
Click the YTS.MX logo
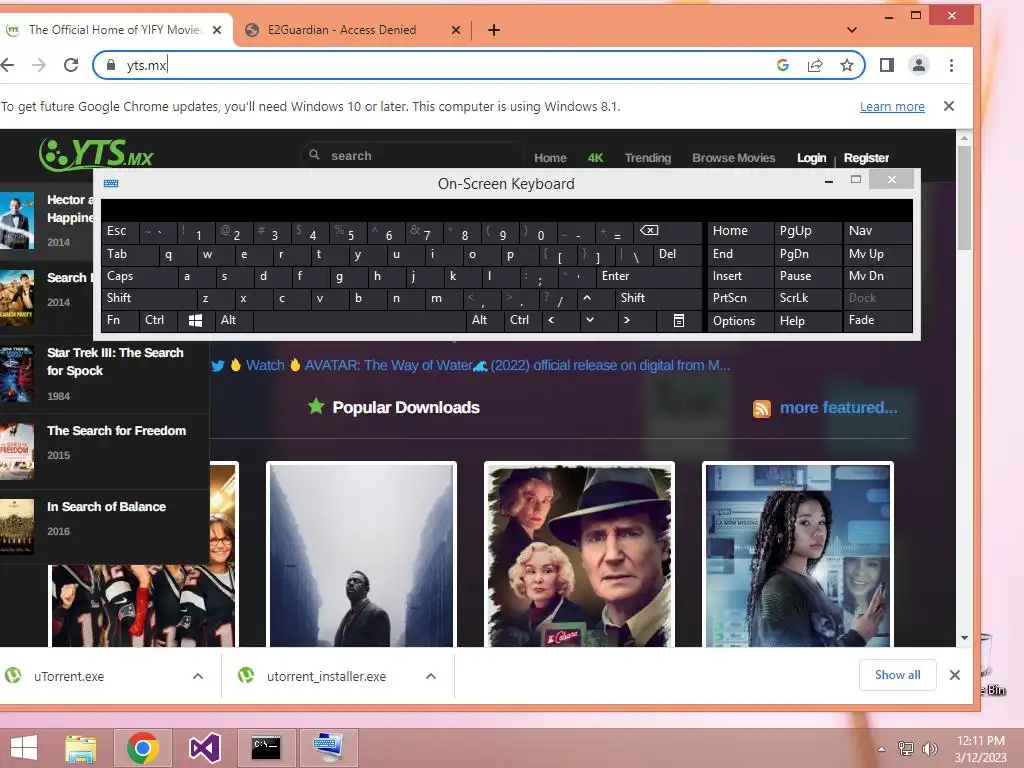click(96, 154)
